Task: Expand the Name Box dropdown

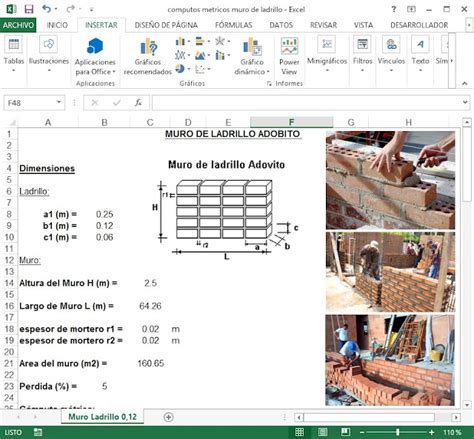Action: pos(59,102)
